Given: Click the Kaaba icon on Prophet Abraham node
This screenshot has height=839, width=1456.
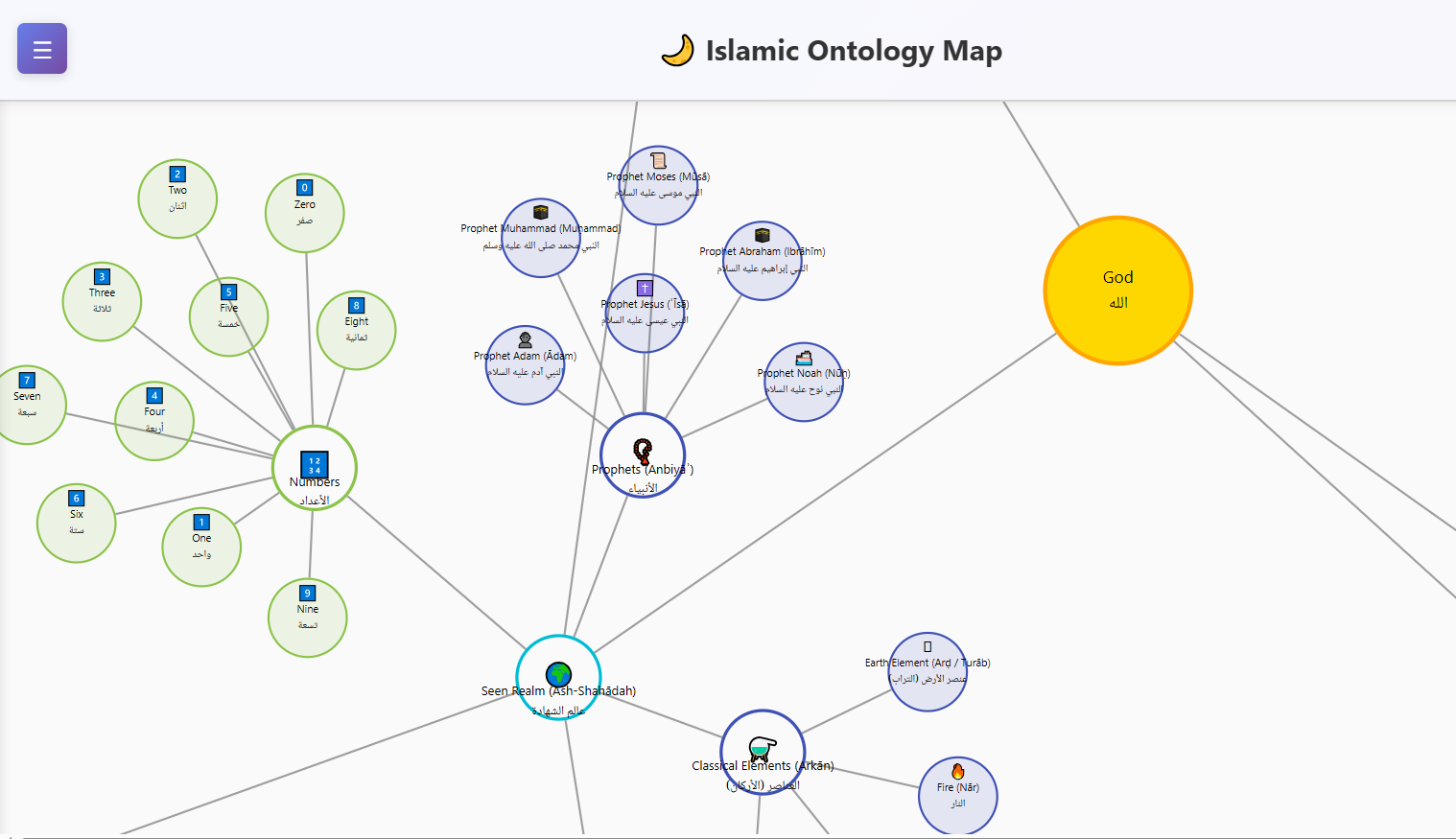Looking at the screenshot, I should point(763,235).
